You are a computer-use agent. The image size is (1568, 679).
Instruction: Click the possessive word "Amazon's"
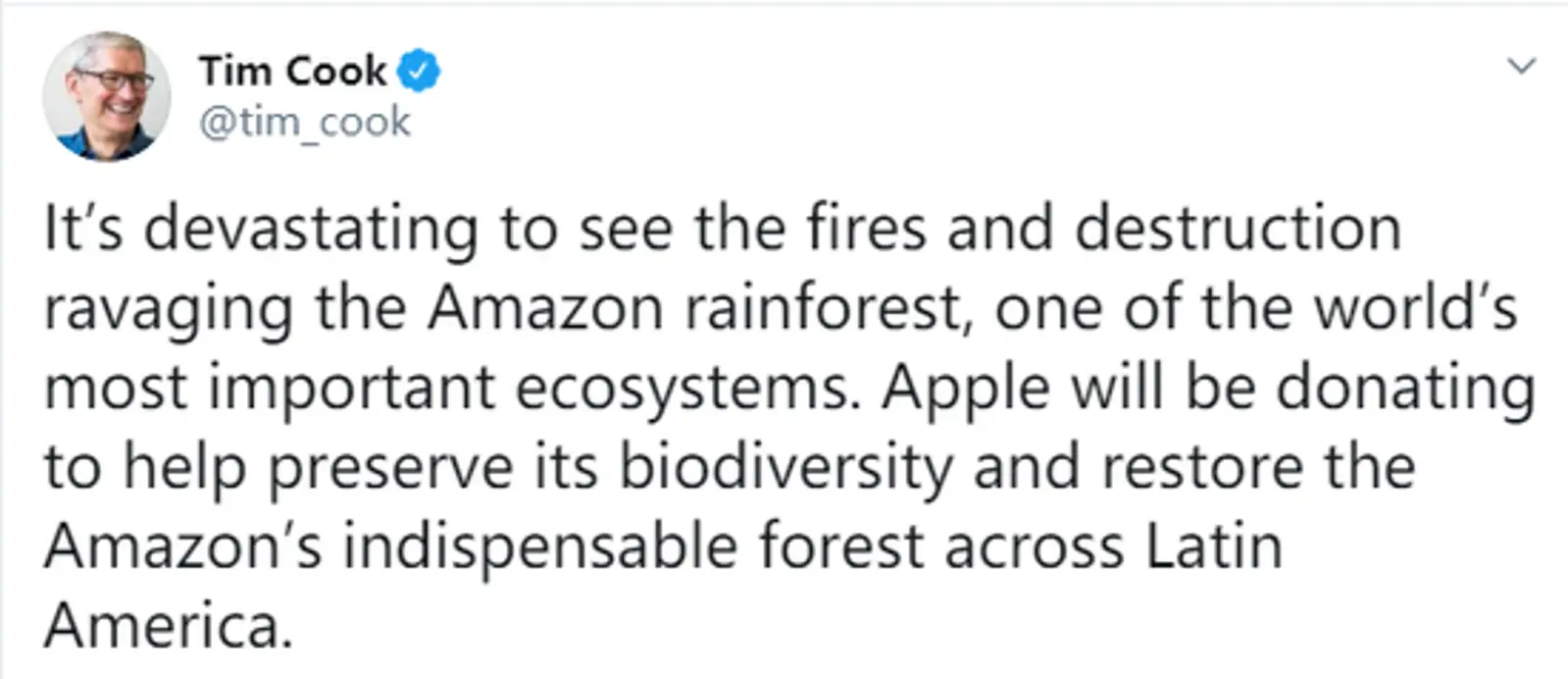coord(182,548)
